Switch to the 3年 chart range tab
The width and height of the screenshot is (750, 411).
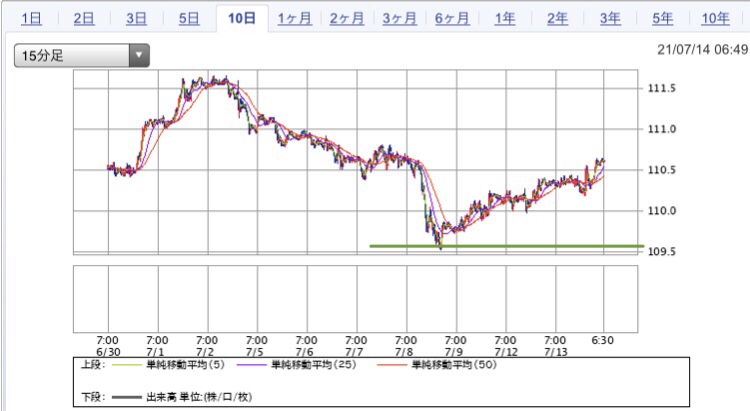610,19
